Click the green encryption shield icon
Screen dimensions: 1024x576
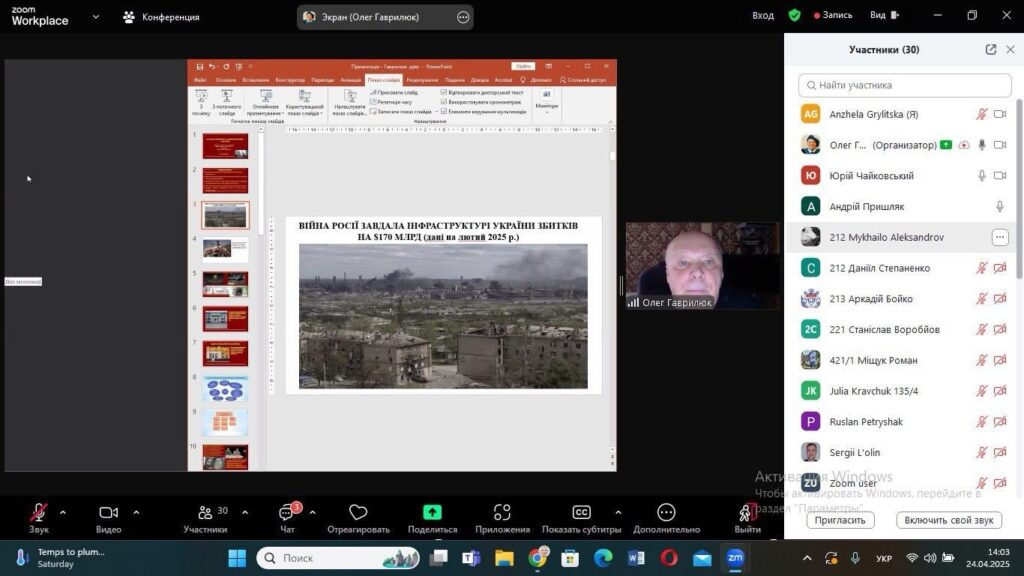point(794,16)
